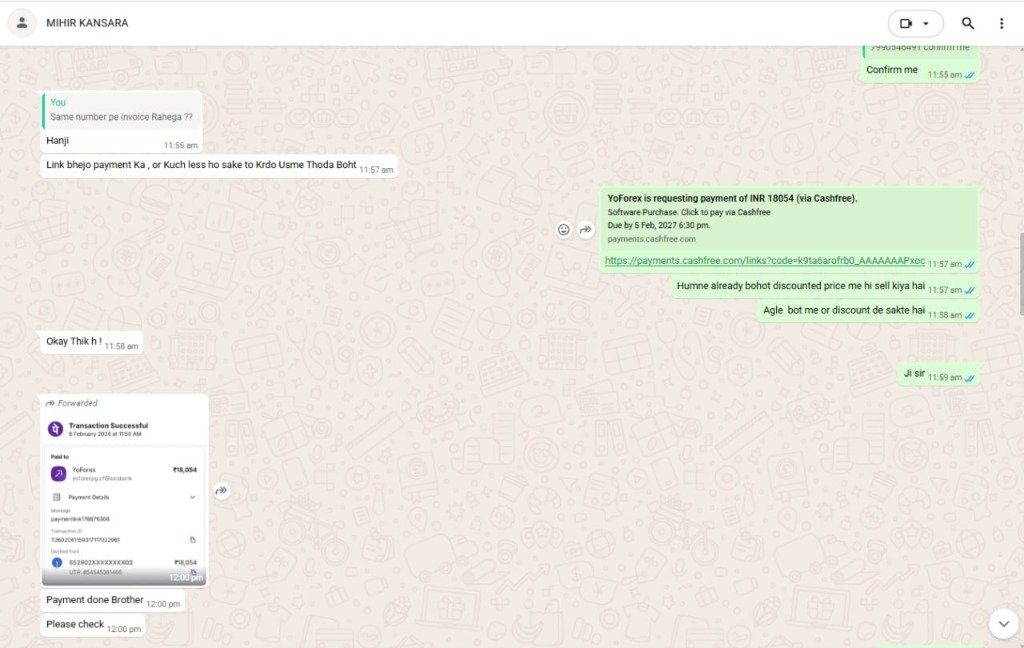Select the 'Okay Thik h !' message
The height and width of the screenshot is (648, 1024).
tap(74, 342)
